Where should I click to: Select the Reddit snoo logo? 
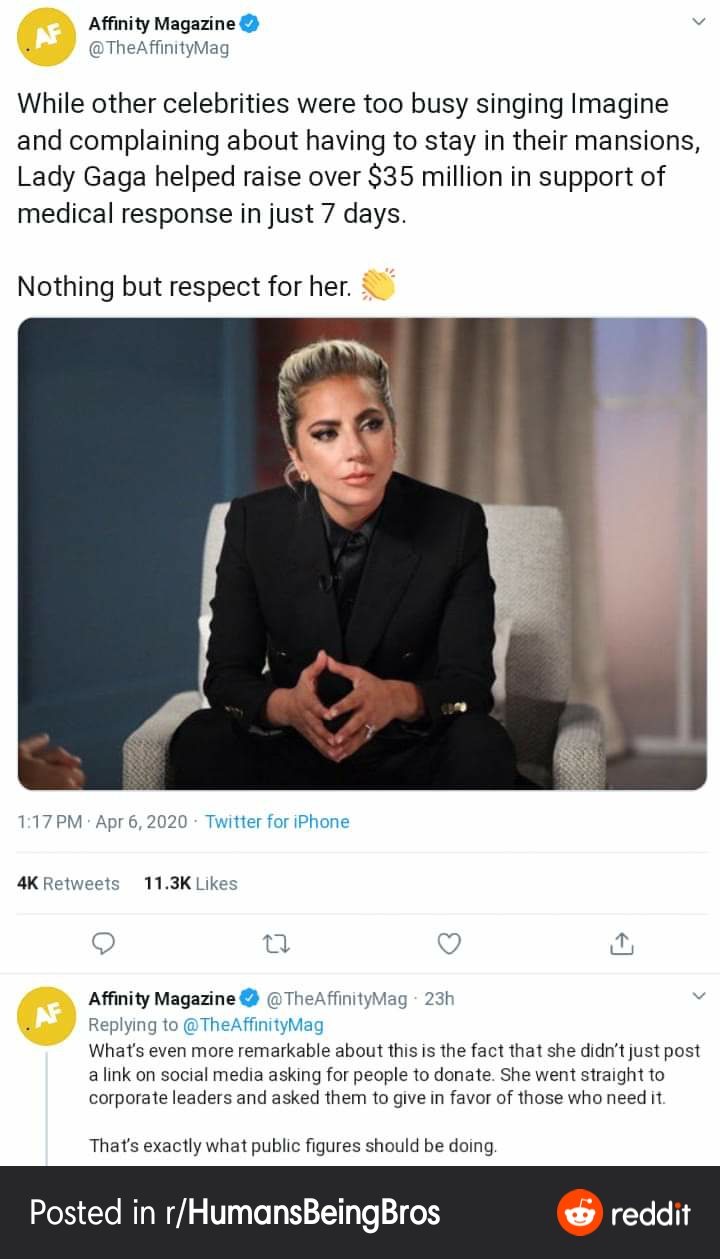(x=578, y=1213)
